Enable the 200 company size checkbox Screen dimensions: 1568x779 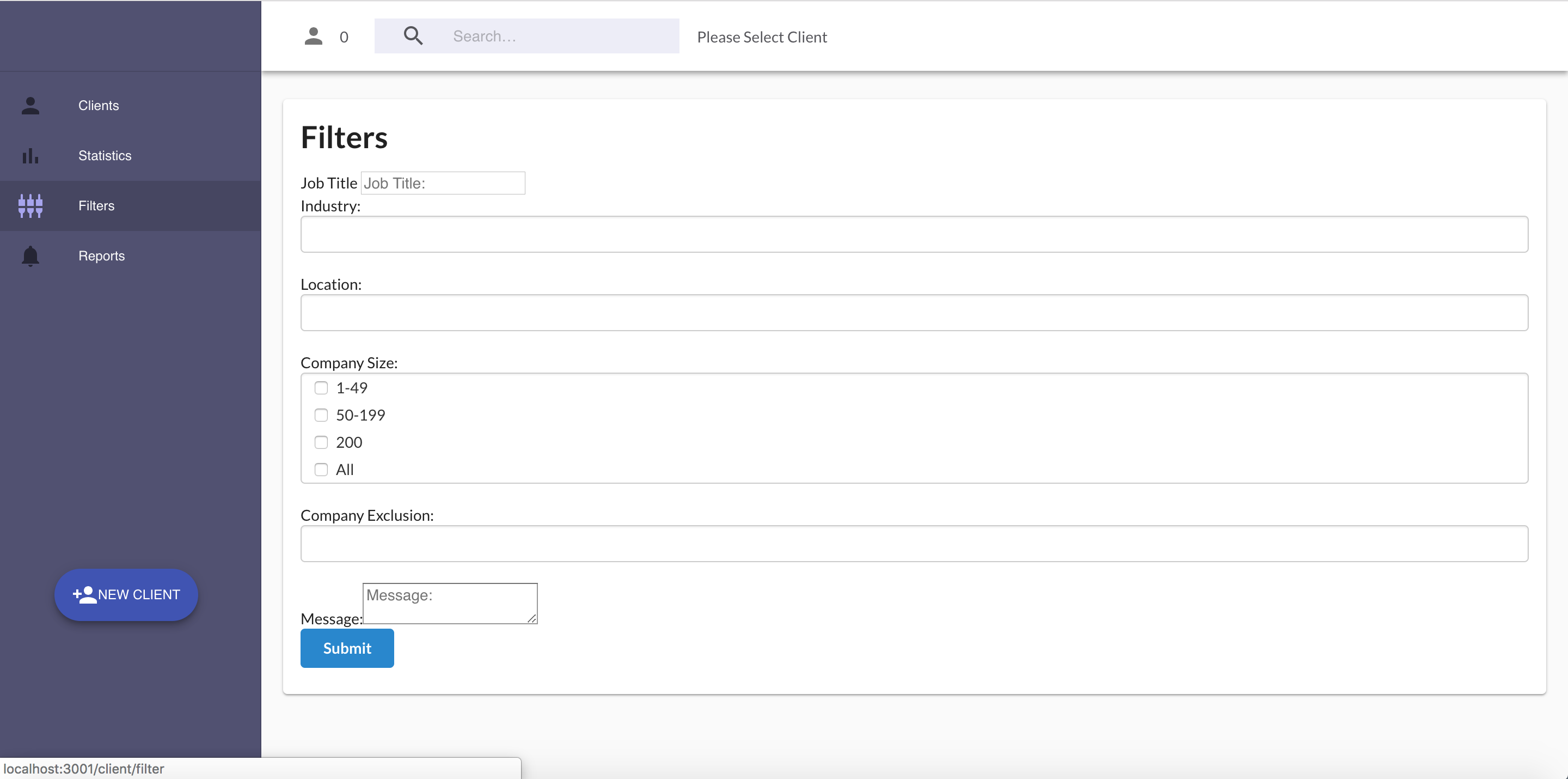pos(321,442)
